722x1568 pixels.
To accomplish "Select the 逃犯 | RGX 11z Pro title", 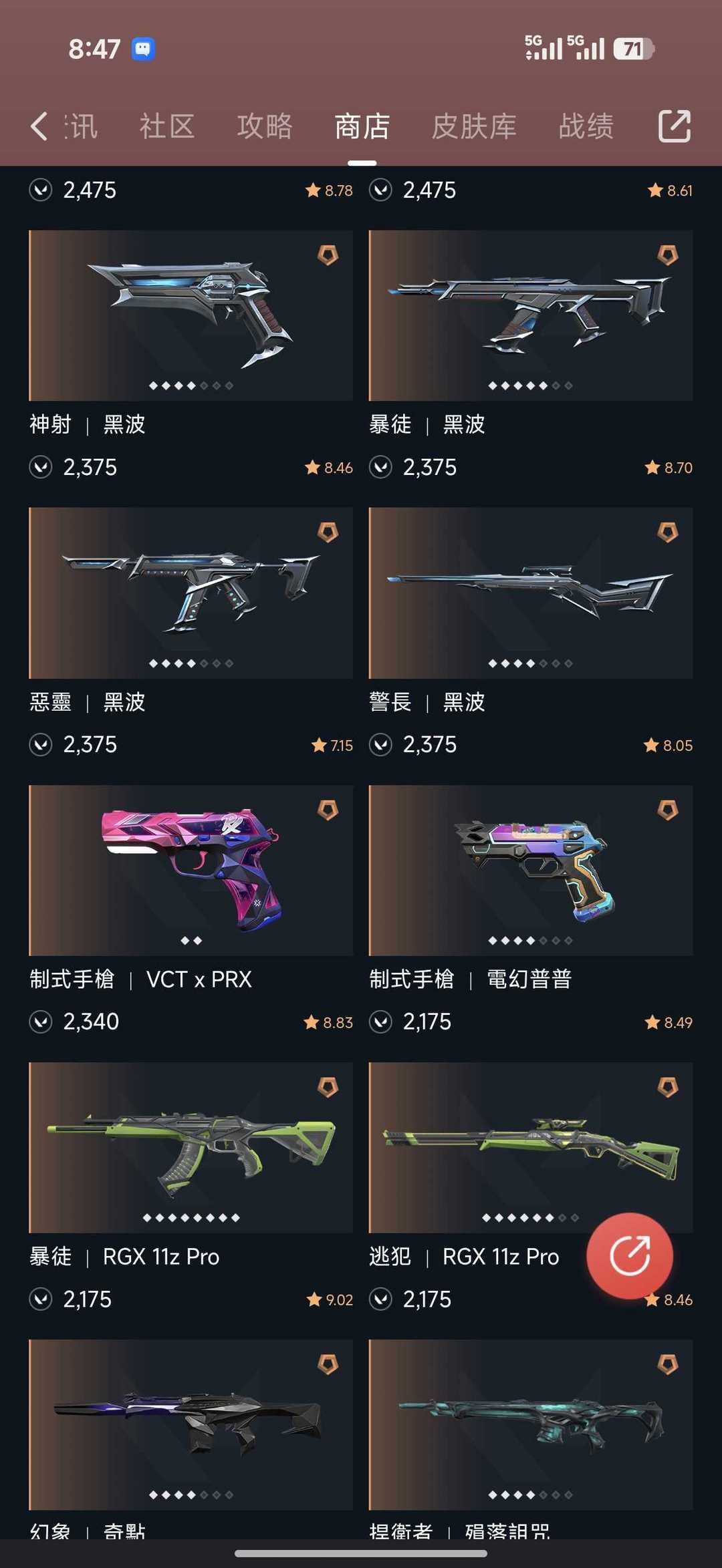I will point(464,1257).
